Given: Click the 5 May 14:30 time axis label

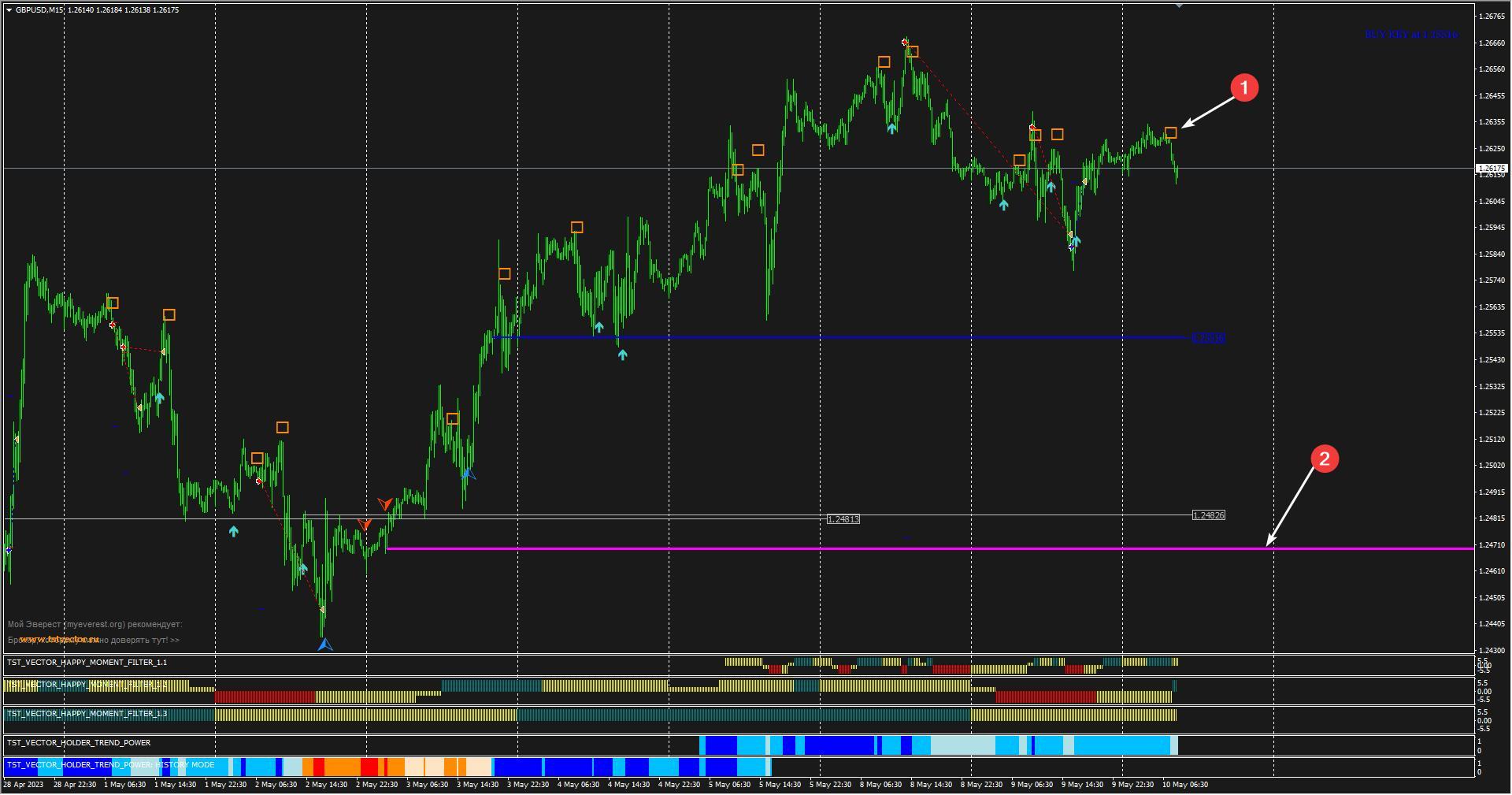Looking at the screenshot, I should click(780, 785).
